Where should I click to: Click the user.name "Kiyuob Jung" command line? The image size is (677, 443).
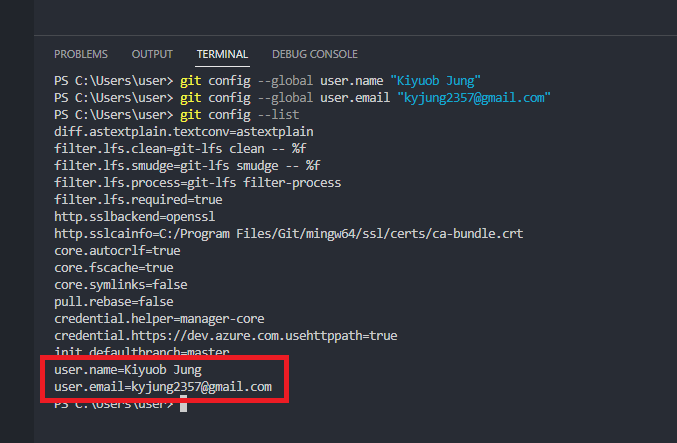point(267,81)
